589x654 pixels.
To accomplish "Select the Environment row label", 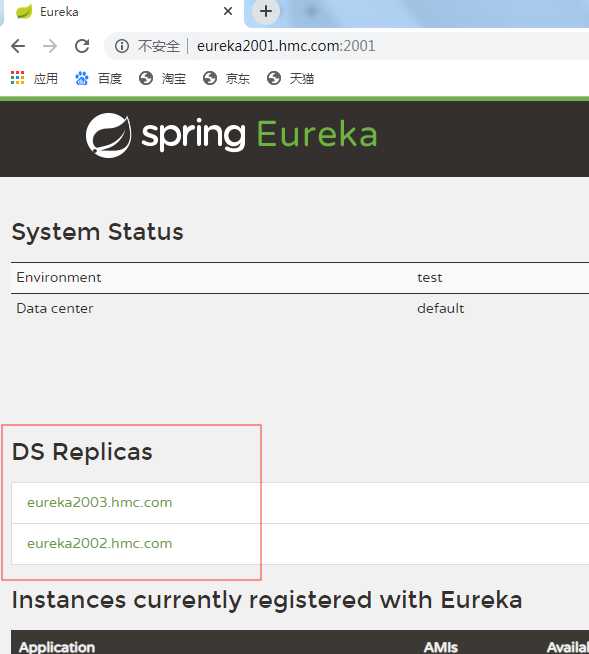I will click(59, 277).
